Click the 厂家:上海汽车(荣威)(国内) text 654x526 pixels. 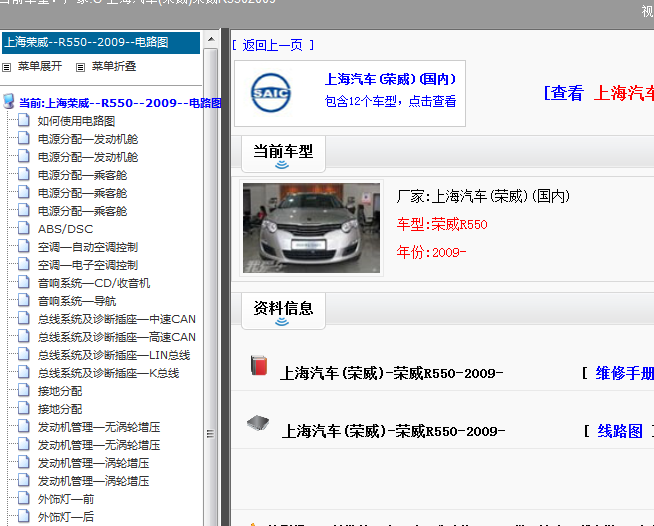tap(483, 196)
